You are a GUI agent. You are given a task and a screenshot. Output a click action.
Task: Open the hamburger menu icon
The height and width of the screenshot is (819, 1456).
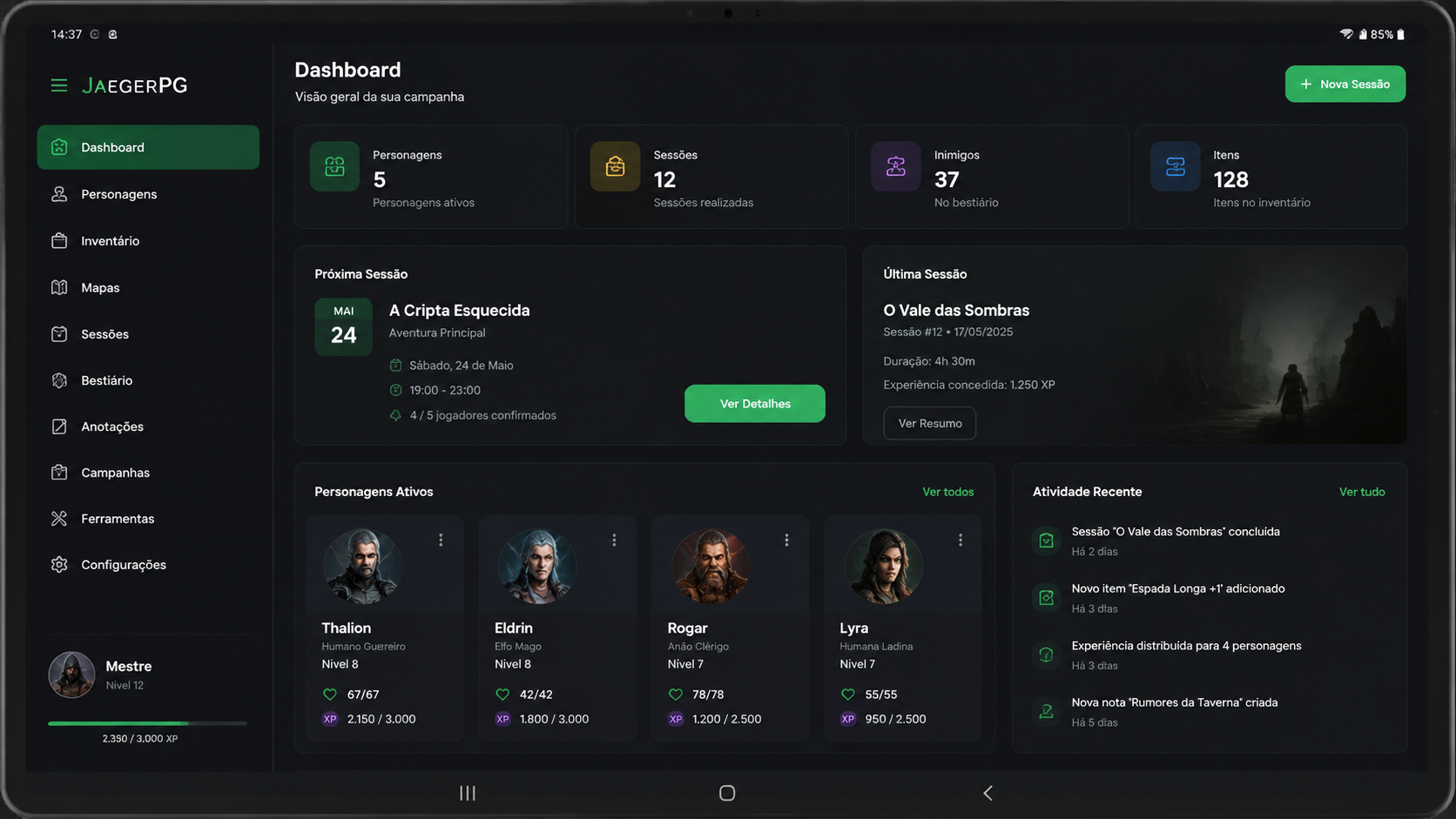[59, 85]
